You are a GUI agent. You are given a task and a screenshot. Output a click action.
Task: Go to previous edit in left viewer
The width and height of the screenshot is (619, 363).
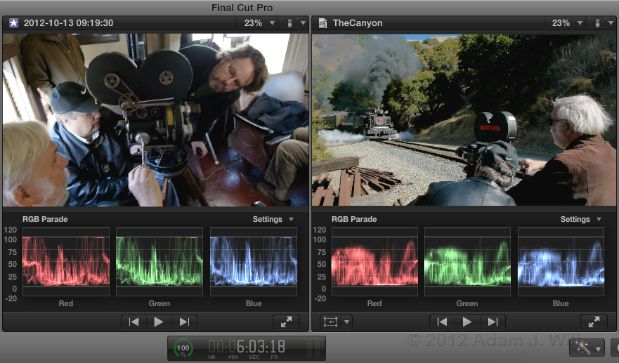pos(134,322)
